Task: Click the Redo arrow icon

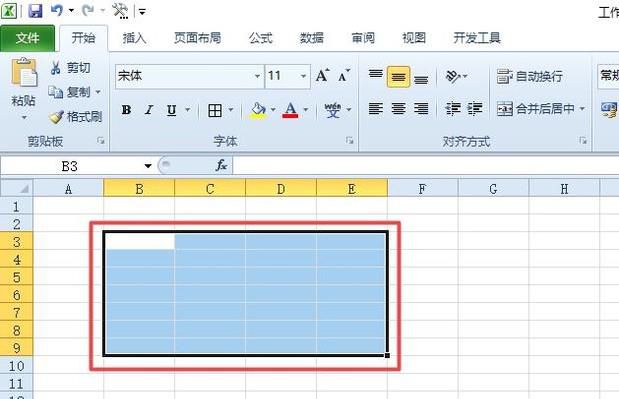Action: click(87, 10)
